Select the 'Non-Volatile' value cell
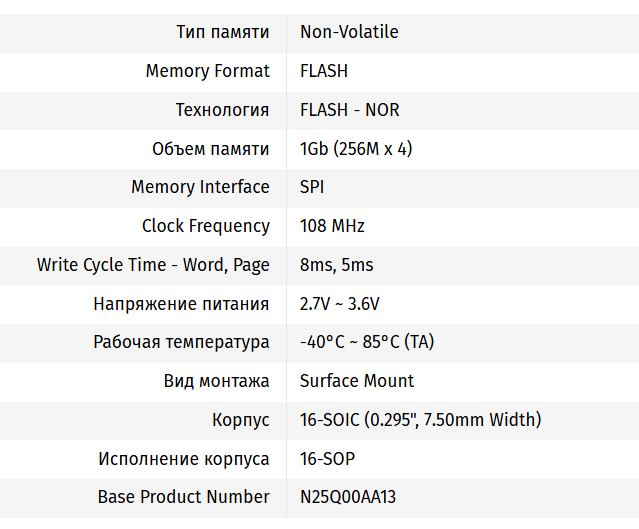 [349, 32]
